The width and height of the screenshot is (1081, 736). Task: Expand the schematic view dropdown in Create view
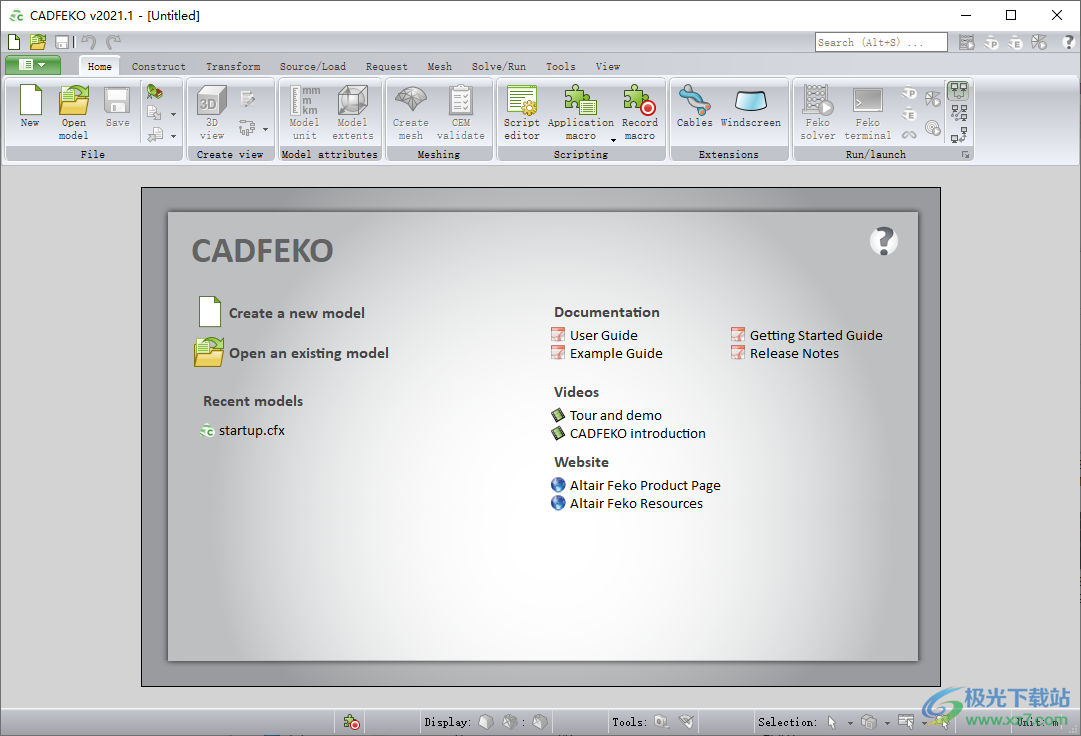[x=265, y=129]
